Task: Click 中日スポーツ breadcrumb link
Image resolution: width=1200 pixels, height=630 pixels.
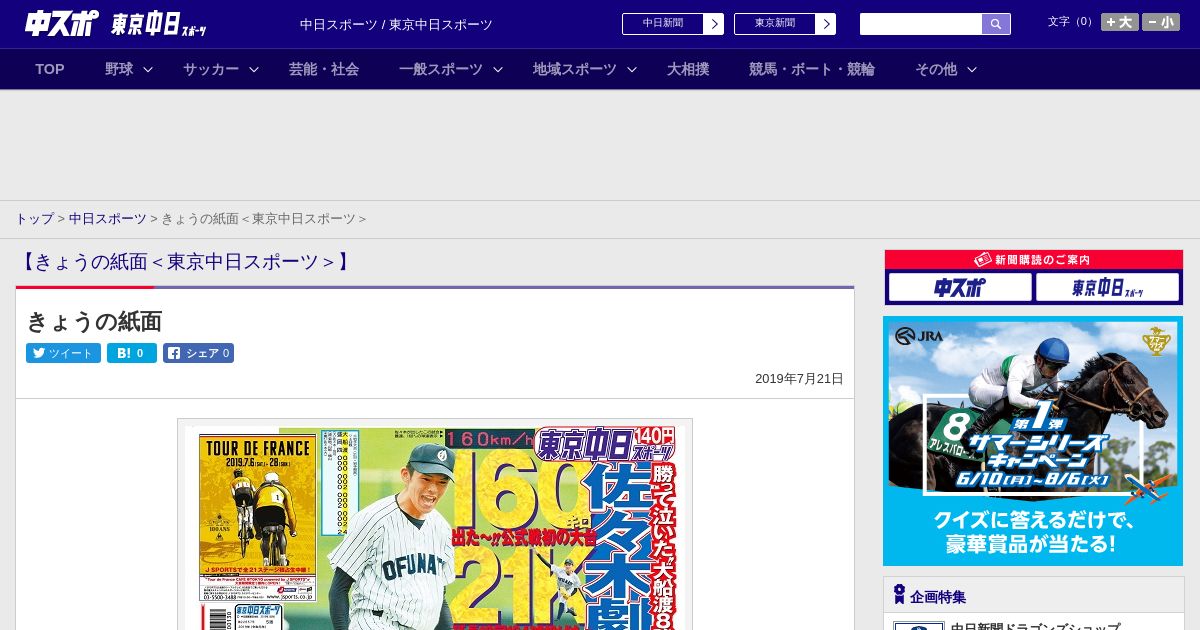Action: (x=108, y=218)
